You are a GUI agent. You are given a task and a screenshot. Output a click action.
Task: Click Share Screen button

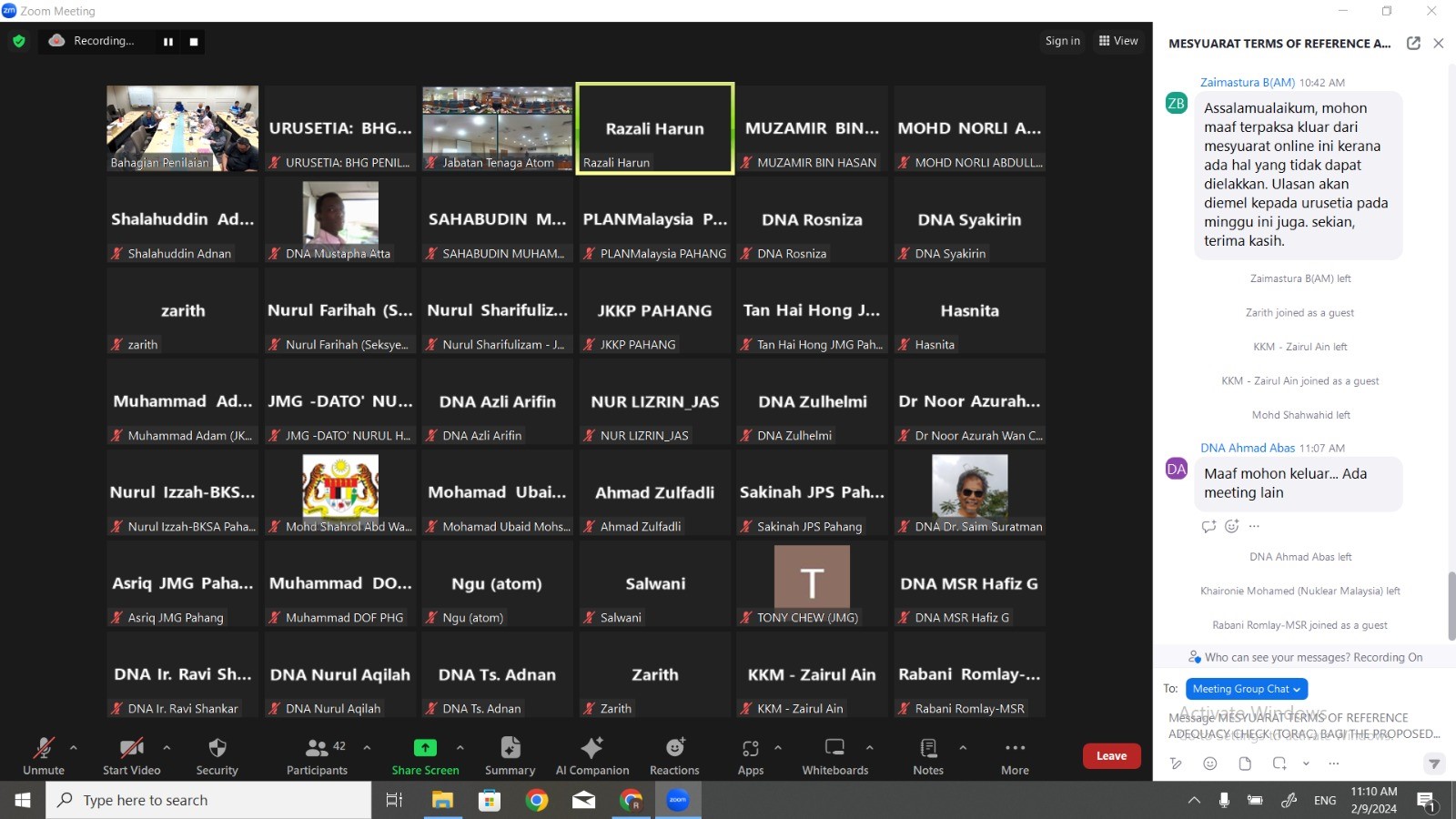coord(425,756)
